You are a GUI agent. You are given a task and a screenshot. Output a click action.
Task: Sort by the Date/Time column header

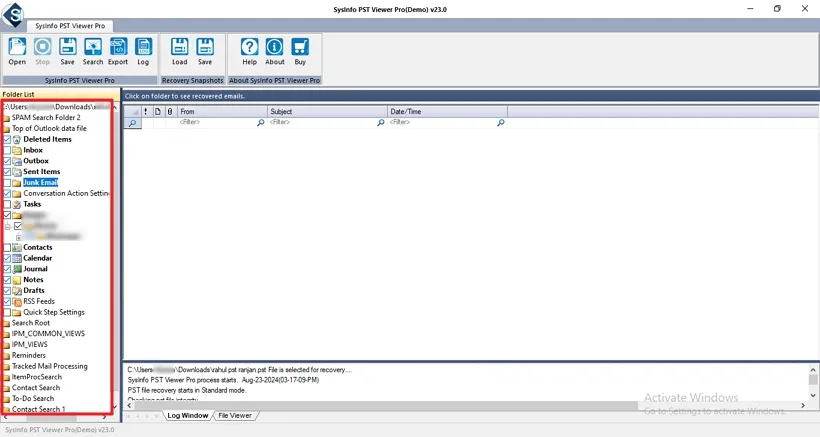(x=448, y=111)
